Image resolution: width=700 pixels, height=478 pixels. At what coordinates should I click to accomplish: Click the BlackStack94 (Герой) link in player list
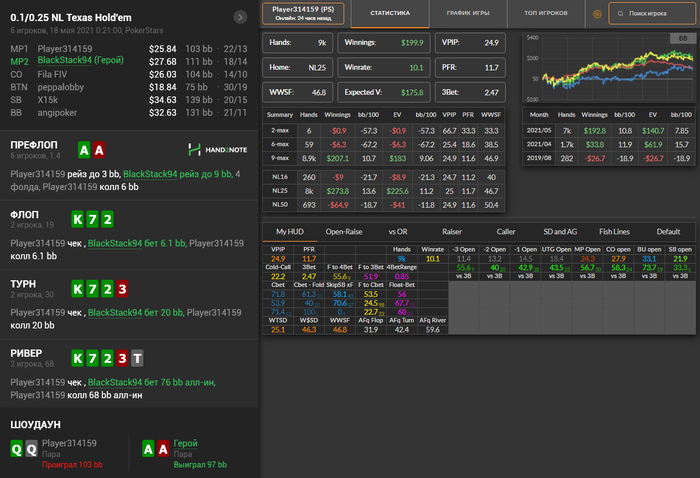[80, 60]
